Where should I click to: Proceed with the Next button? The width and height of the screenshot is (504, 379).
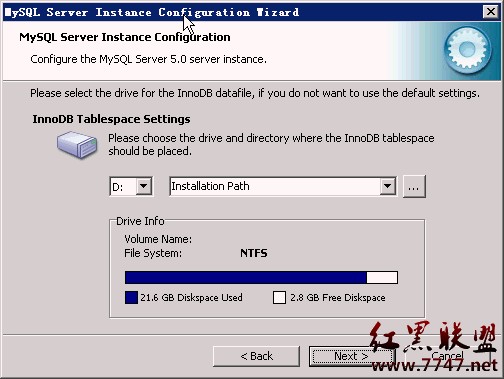tap(351, 356)
